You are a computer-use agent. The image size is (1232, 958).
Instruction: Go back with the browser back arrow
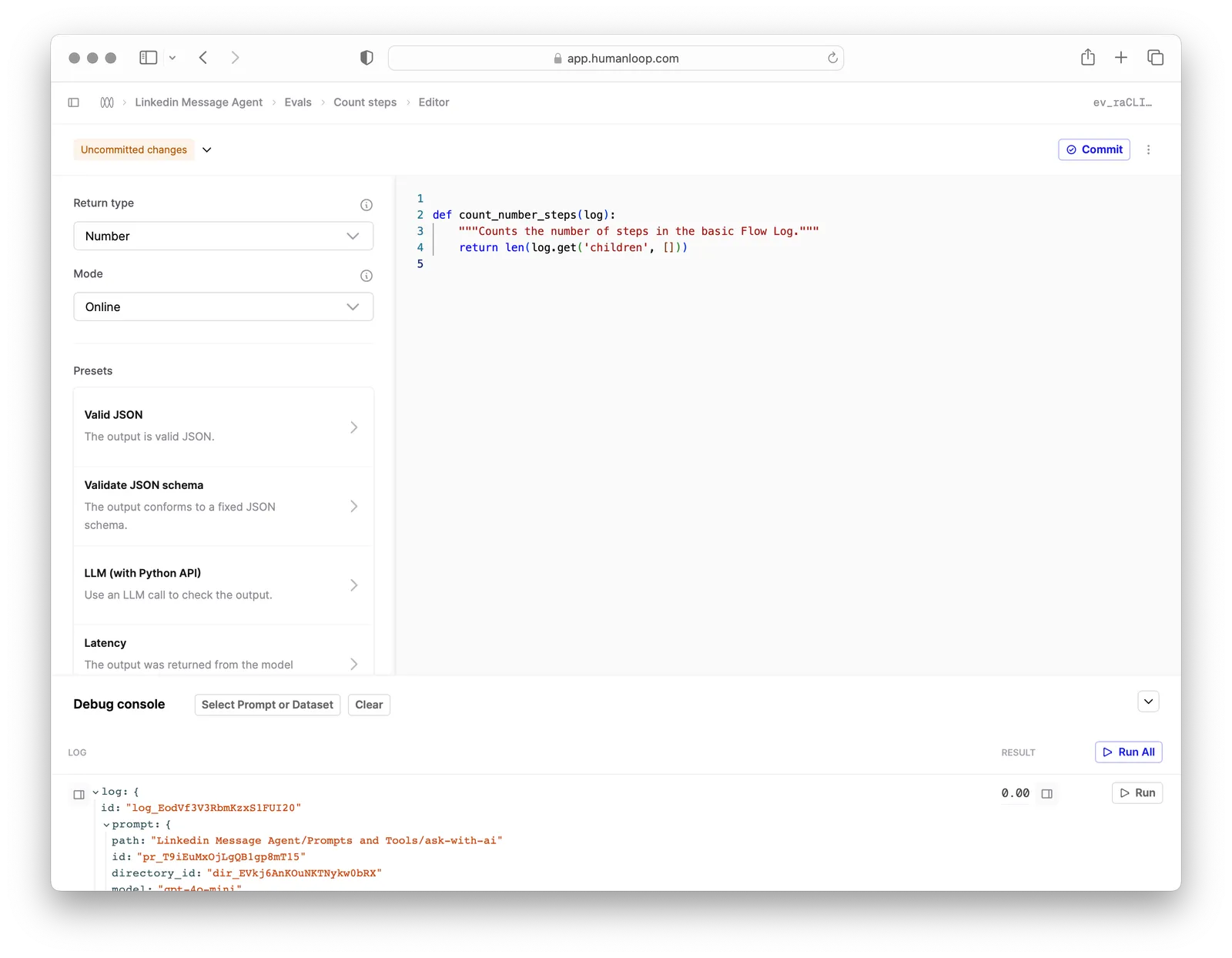203,58
